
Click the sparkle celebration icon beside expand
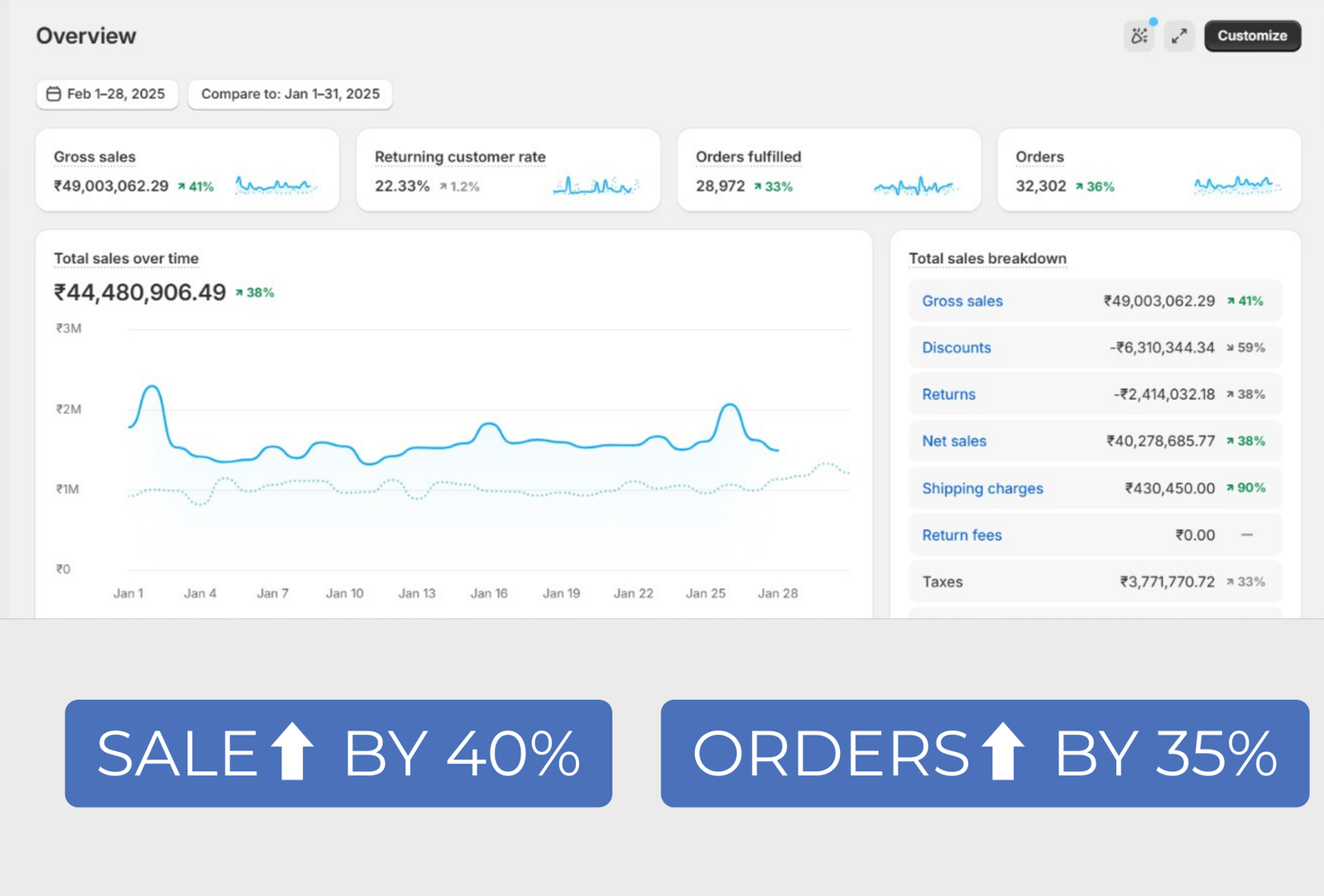point(1139,36)
